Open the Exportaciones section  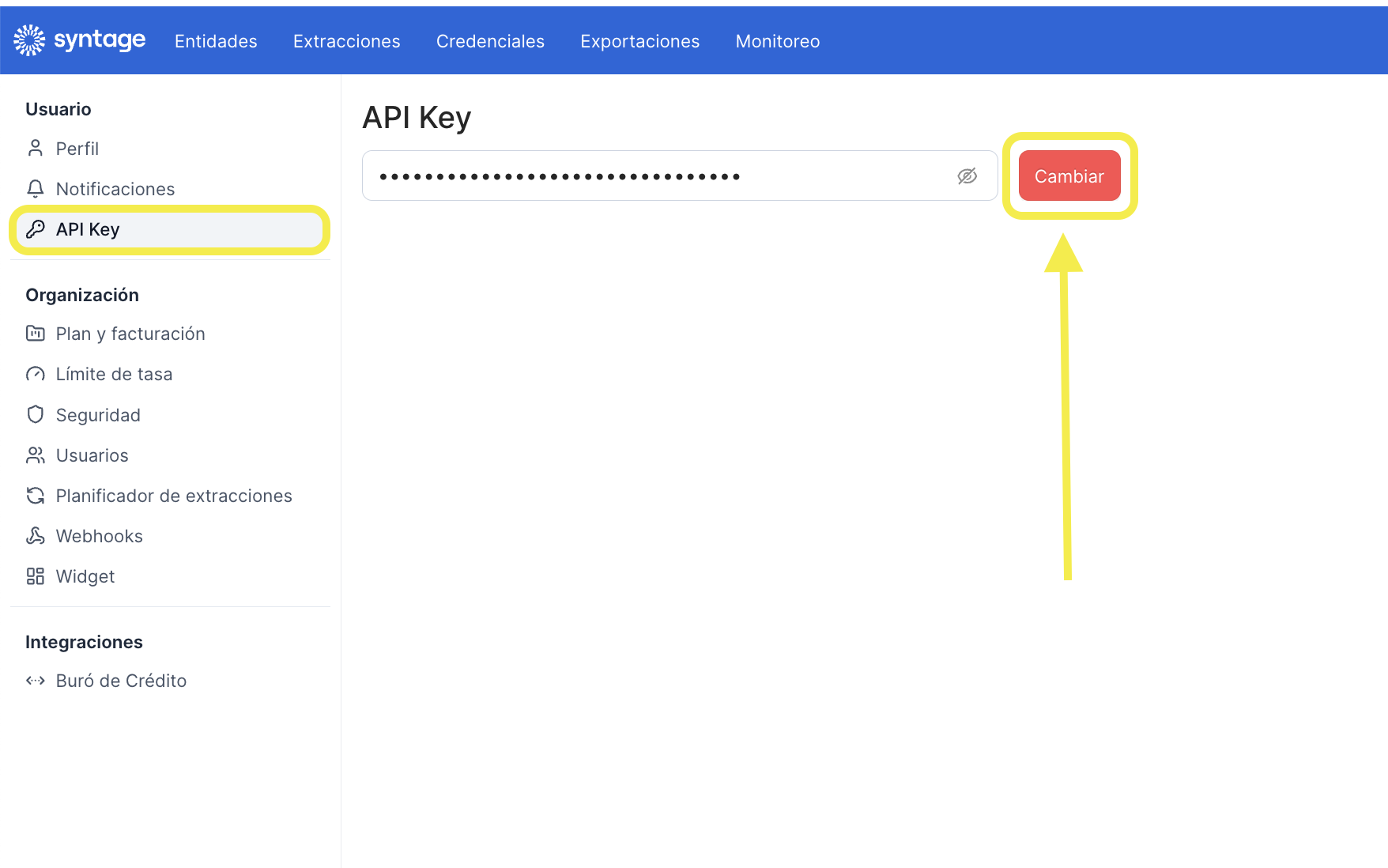[x=639, y=41]
